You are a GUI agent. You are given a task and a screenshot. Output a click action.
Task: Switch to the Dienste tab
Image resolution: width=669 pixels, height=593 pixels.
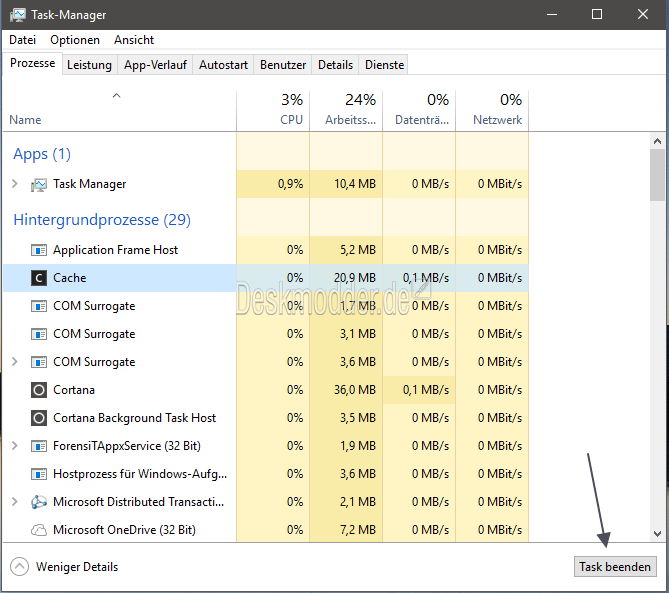[384, 65]
